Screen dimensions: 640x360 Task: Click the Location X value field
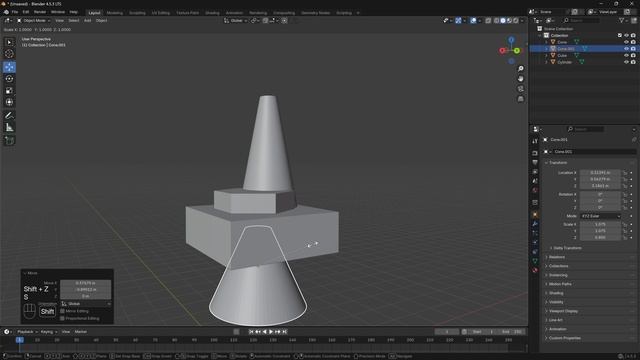tap(600, 173)
